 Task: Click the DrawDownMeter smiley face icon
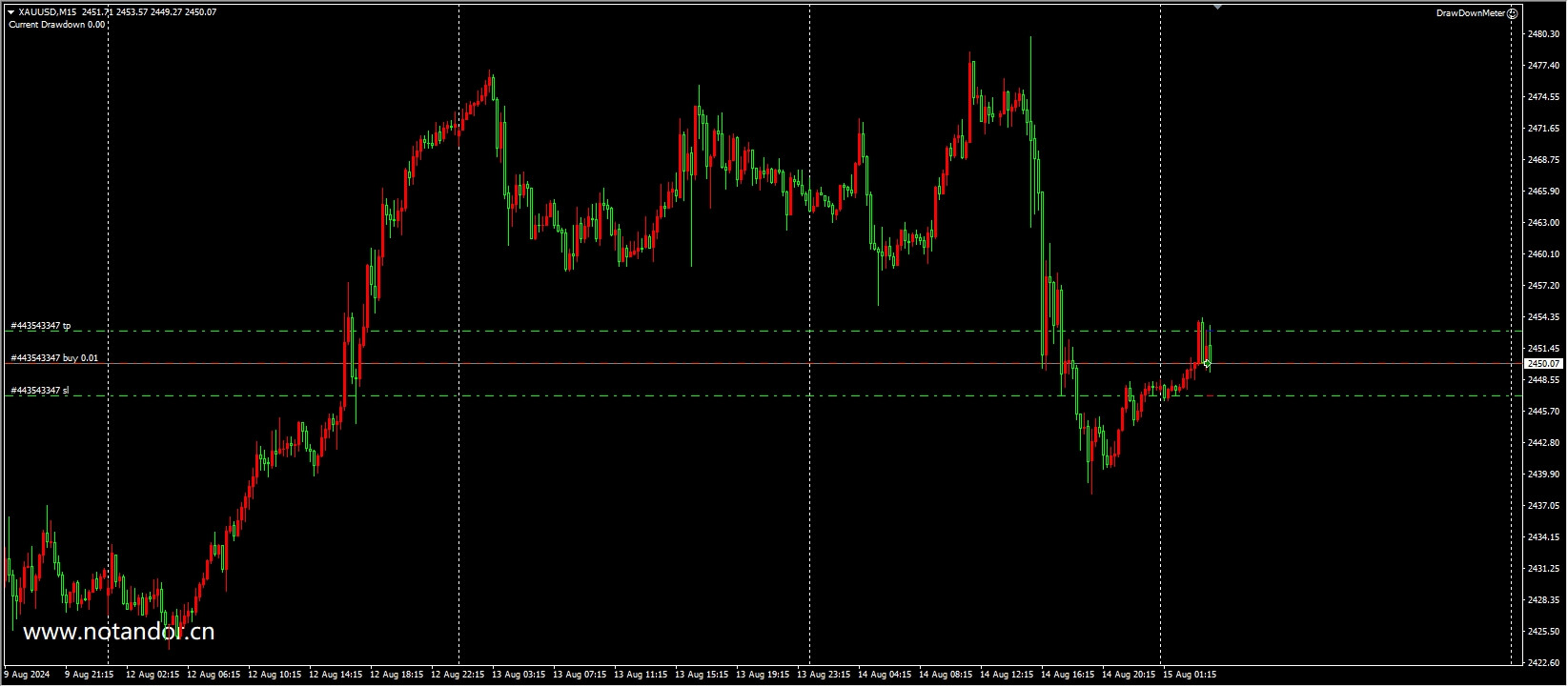pos(1513,13)
